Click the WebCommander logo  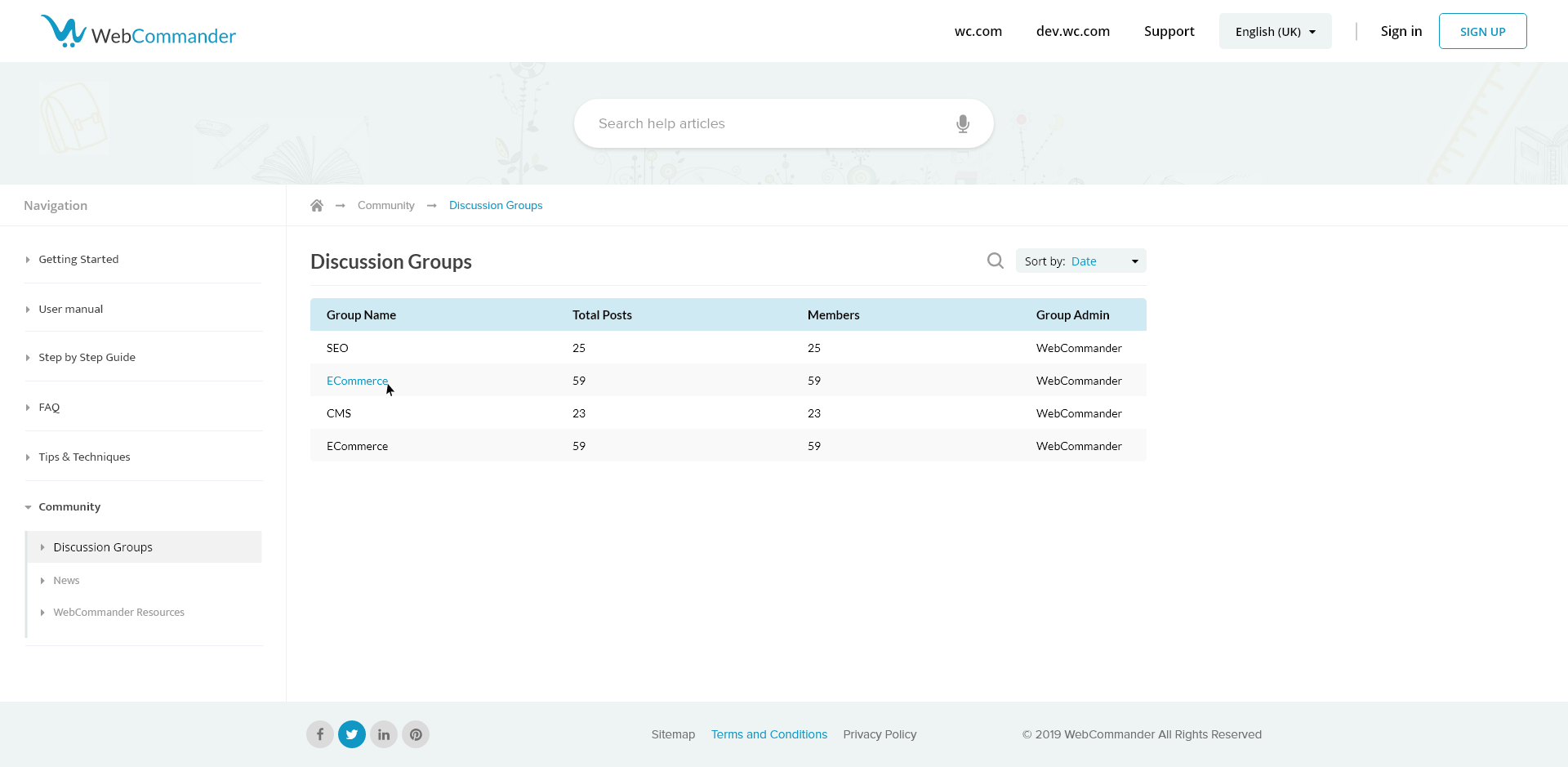pyautogui.click(x=138, y=33)
